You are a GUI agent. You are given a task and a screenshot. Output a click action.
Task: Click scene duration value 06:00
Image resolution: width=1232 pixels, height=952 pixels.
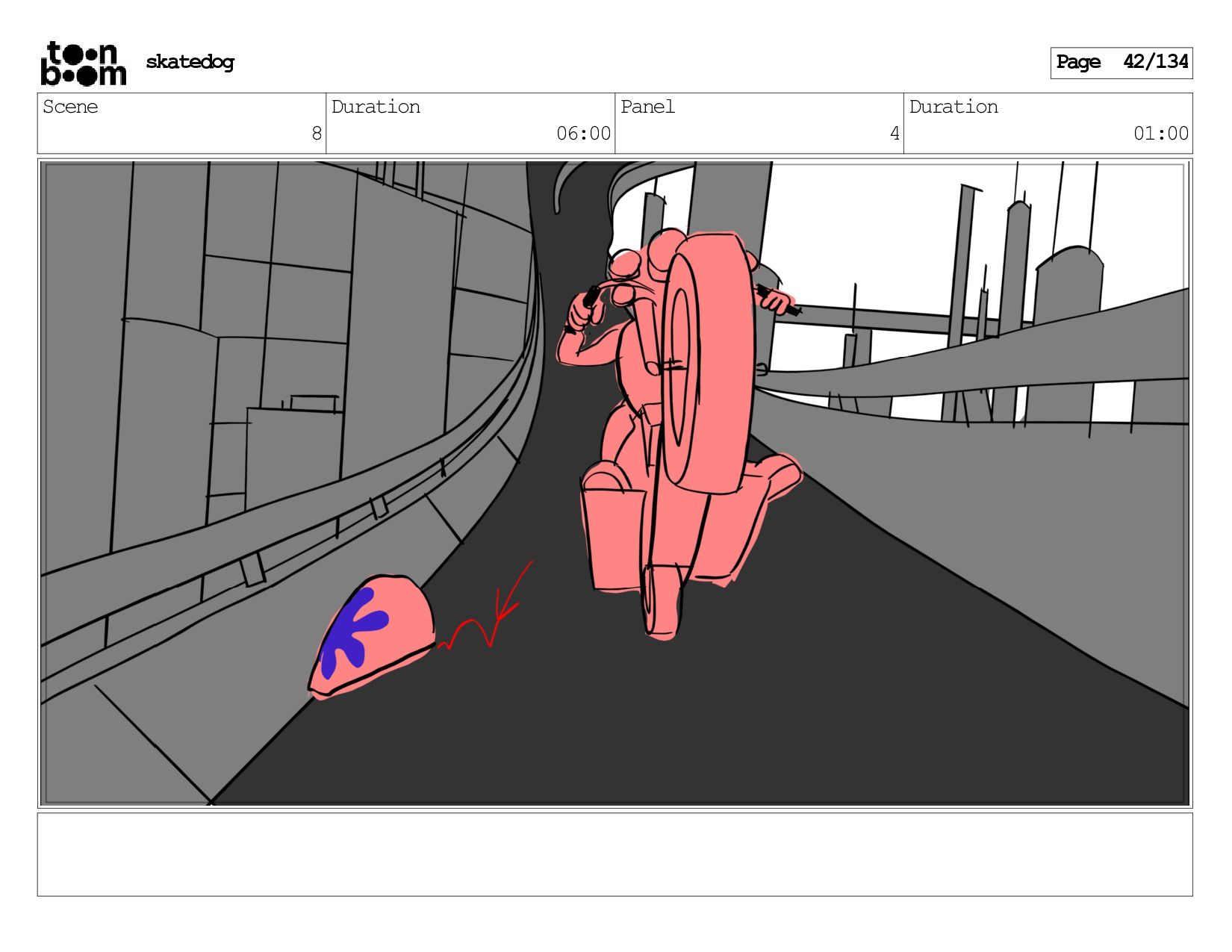[x=583, y=134]
